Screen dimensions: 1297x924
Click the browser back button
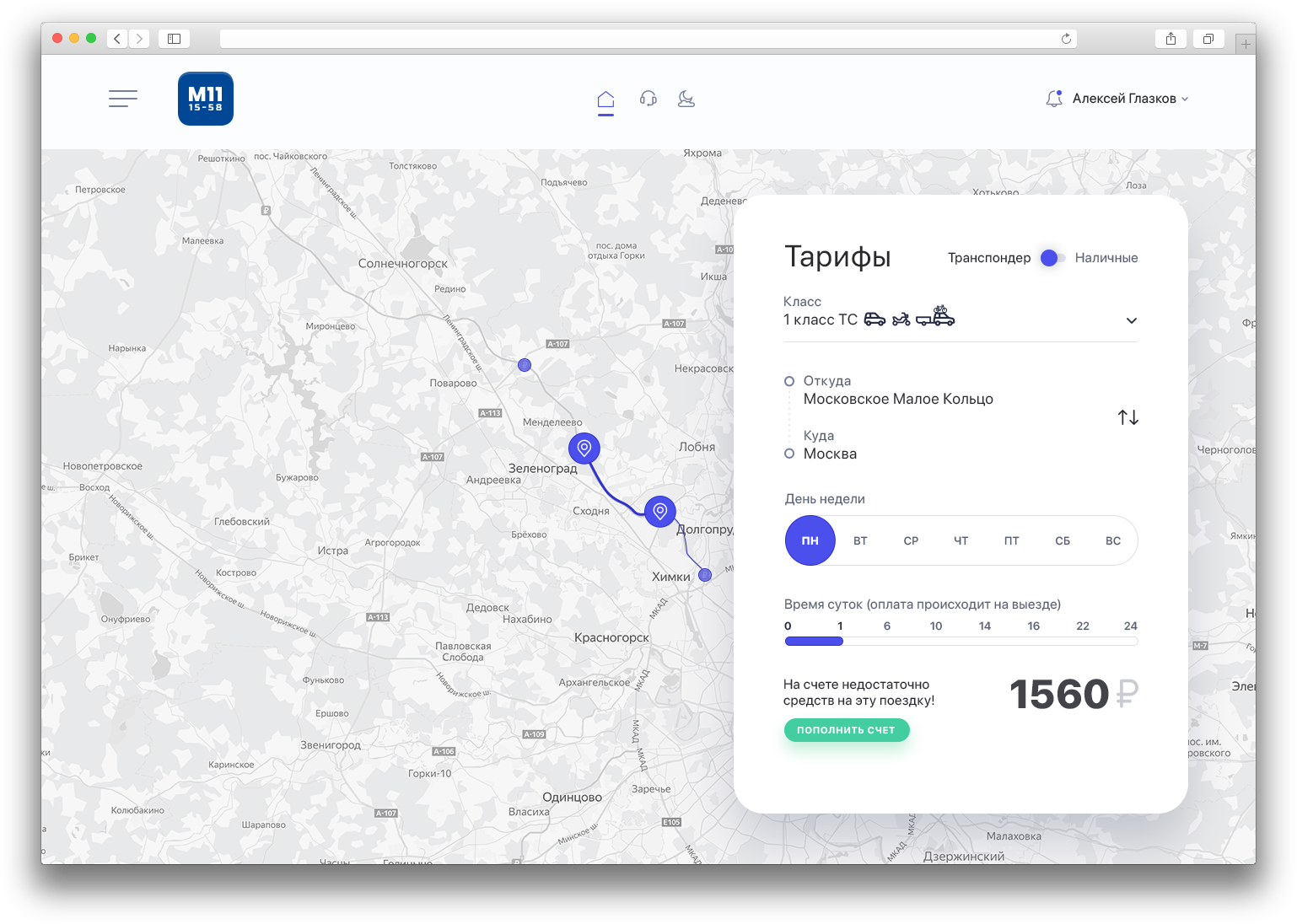(x=117, y=39)
